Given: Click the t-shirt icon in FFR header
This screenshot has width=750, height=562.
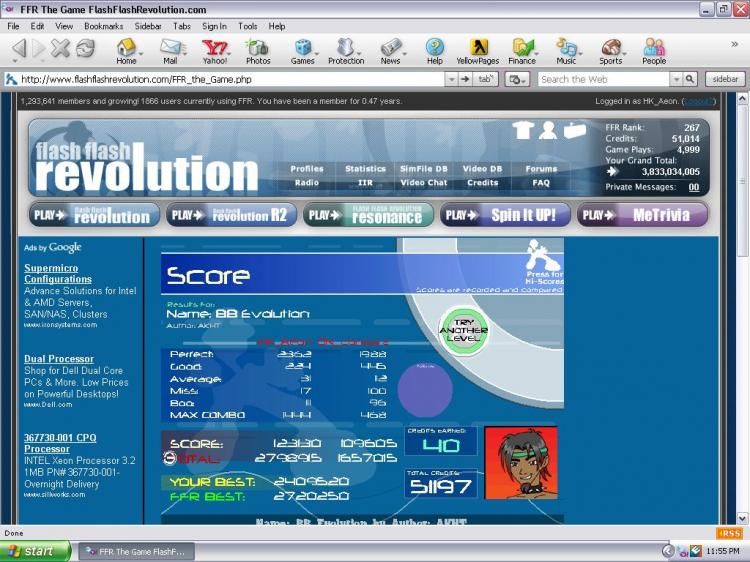Looking at the screenshot, I should (x=522, y=130).
